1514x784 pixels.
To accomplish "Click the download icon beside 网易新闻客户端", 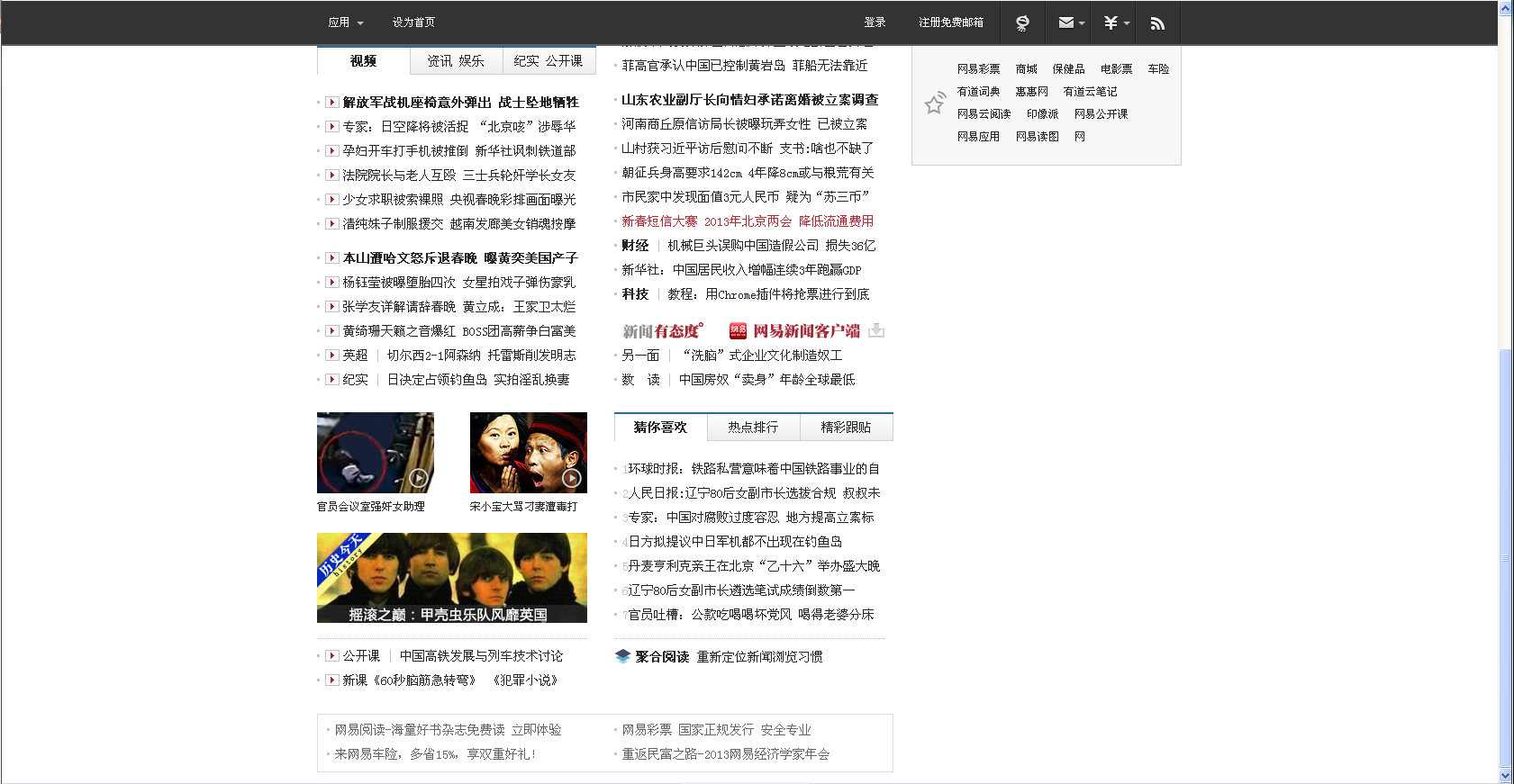I will pos(876,330).
